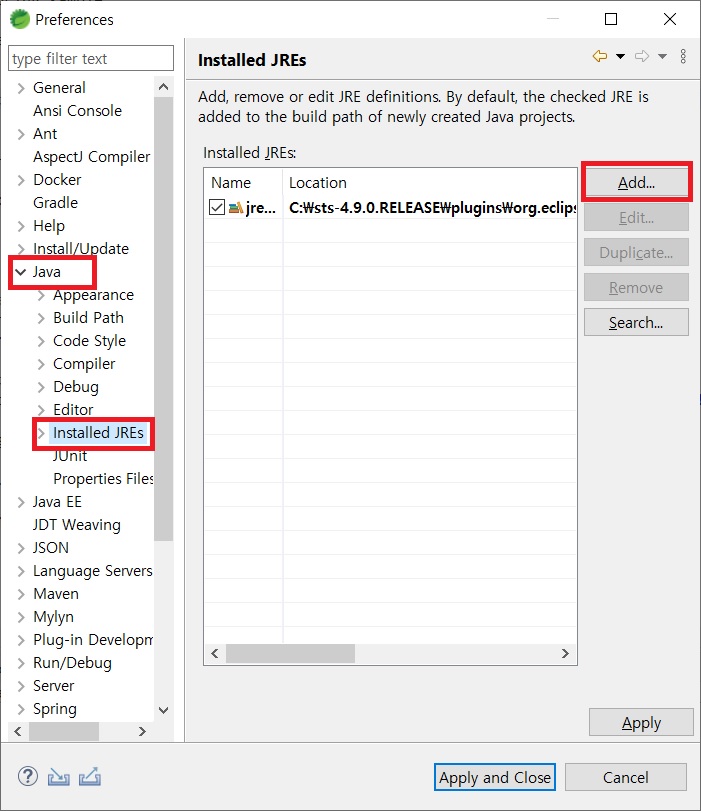
Task: Select Spring in the tree
Action: coord(55,709)
